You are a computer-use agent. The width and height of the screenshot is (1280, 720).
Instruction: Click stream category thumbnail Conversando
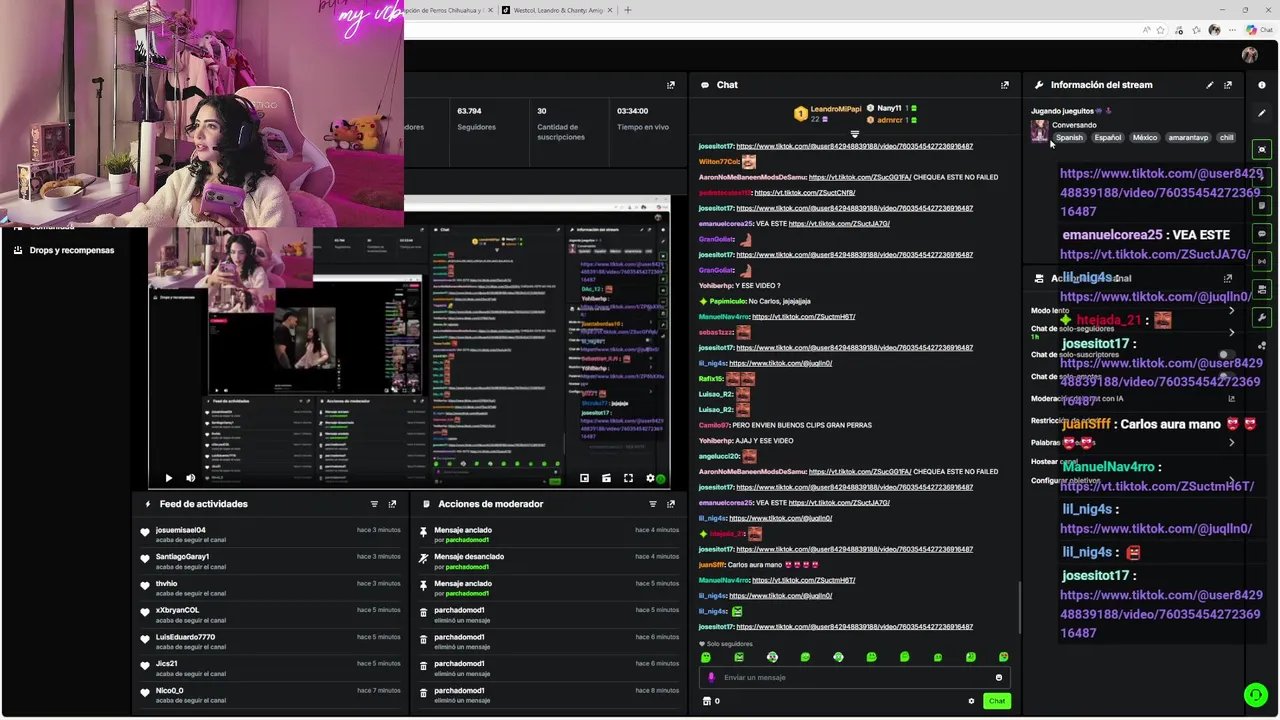tap(1040, 130)
